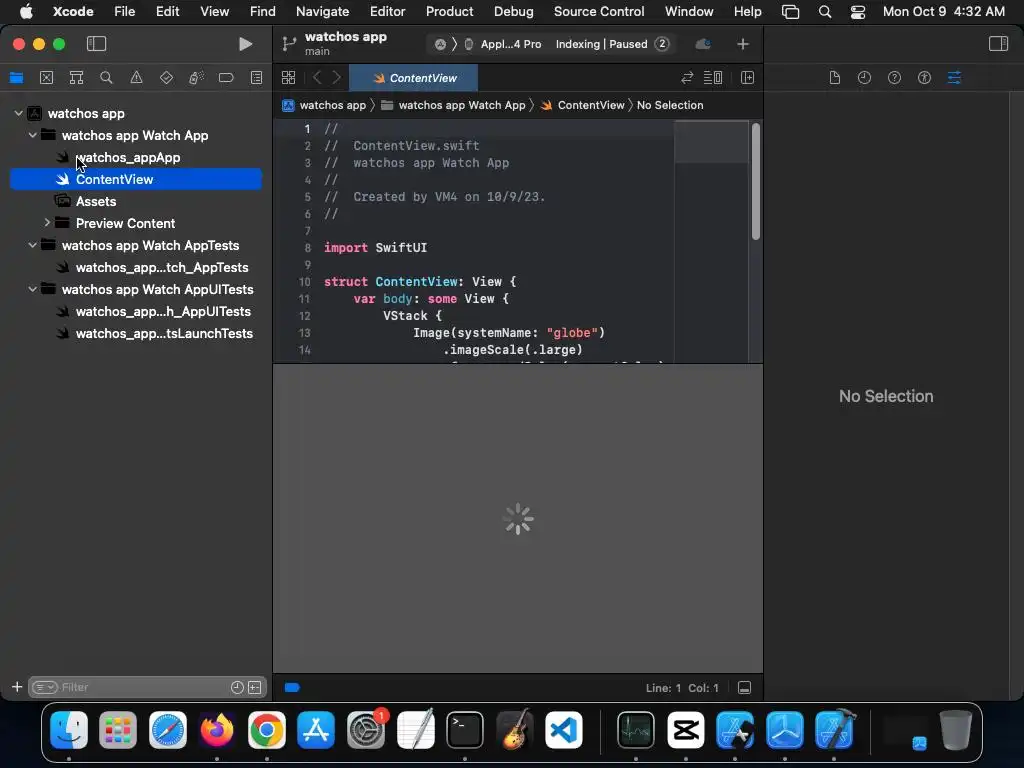Open the Debug menu
Screen dimensions: 1024x768
coord(513,11)
